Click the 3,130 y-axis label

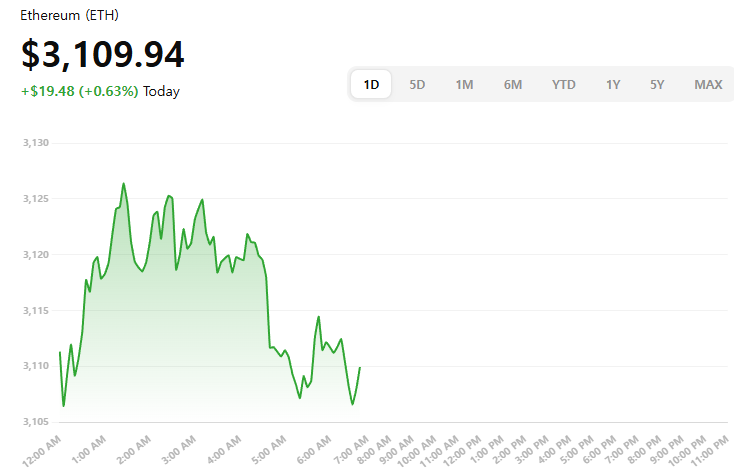tap(35, 143)
